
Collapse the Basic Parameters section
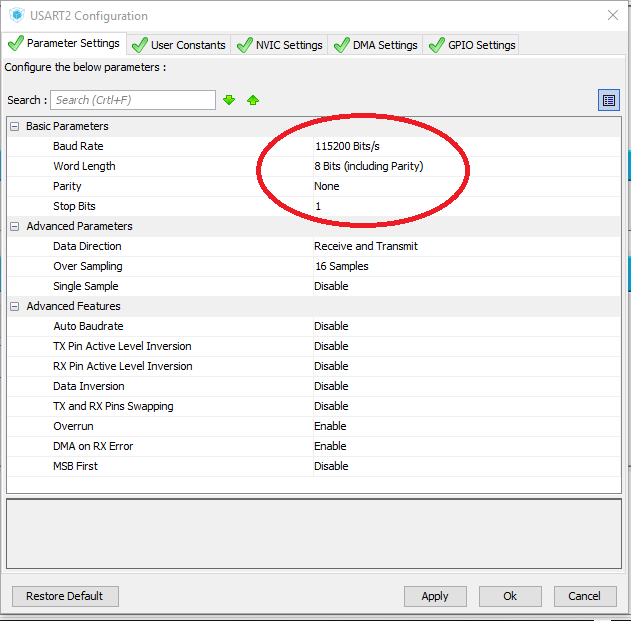pos(14,126)
